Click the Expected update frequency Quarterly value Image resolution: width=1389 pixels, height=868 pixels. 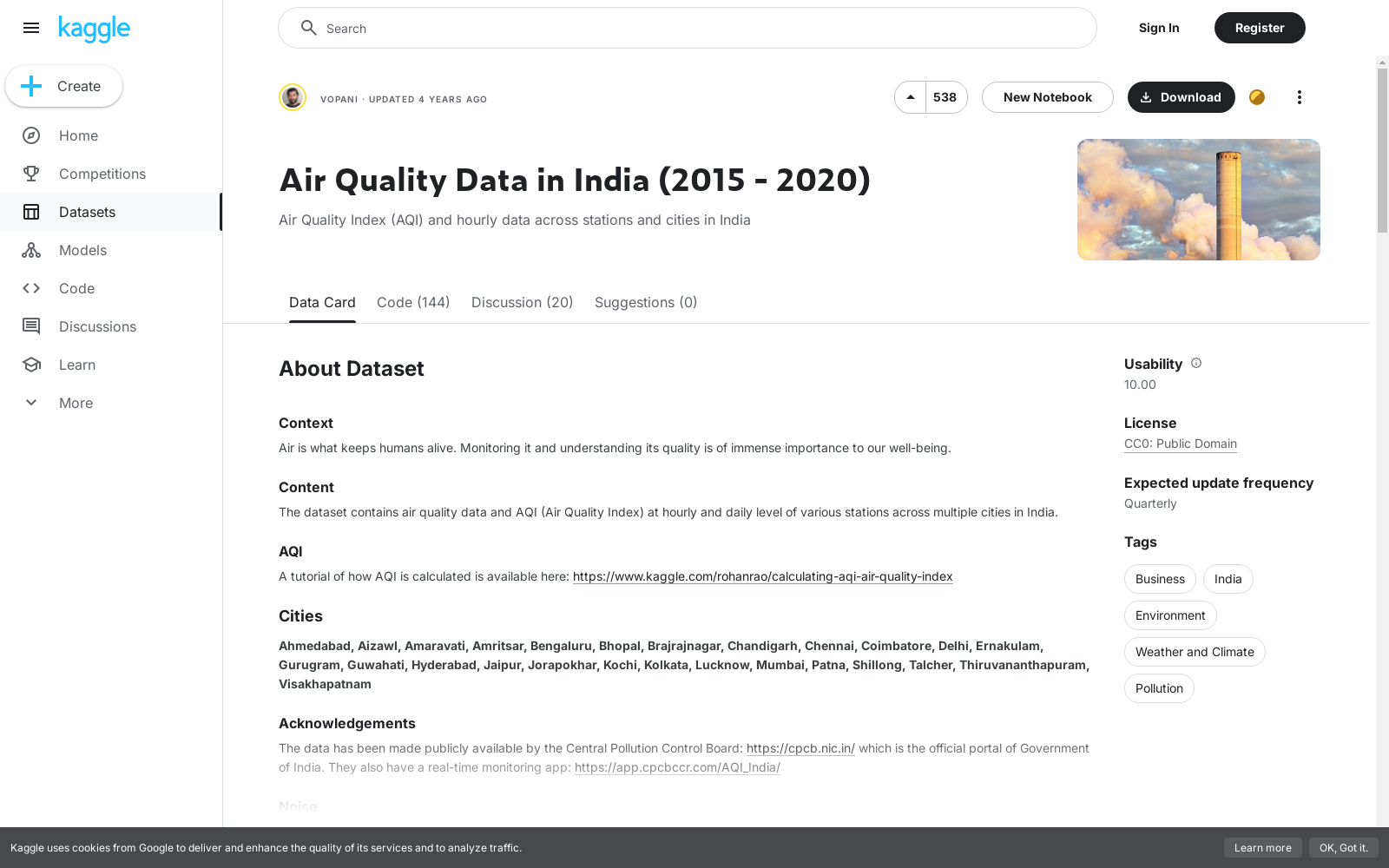coord(1150,503)
